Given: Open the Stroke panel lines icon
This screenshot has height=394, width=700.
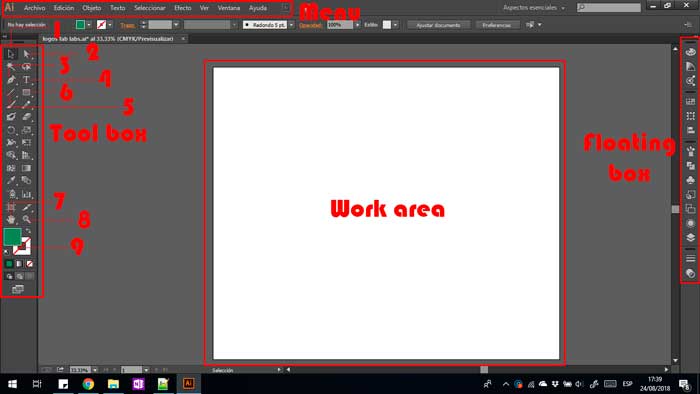Looking at the screenshot, I should pyautogui.click(x=691, y=258).
